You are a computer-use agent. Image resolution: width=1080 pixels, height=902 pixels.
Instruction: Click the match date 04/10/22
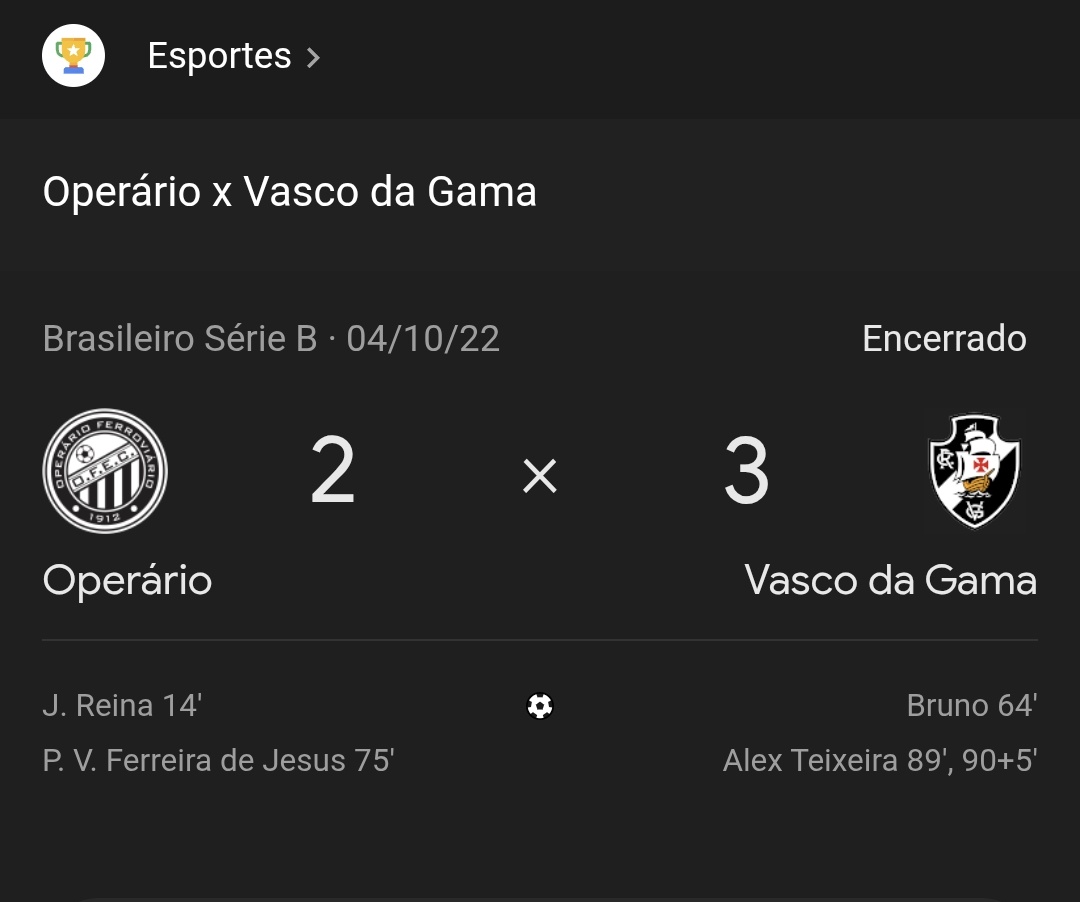(423, 339)
